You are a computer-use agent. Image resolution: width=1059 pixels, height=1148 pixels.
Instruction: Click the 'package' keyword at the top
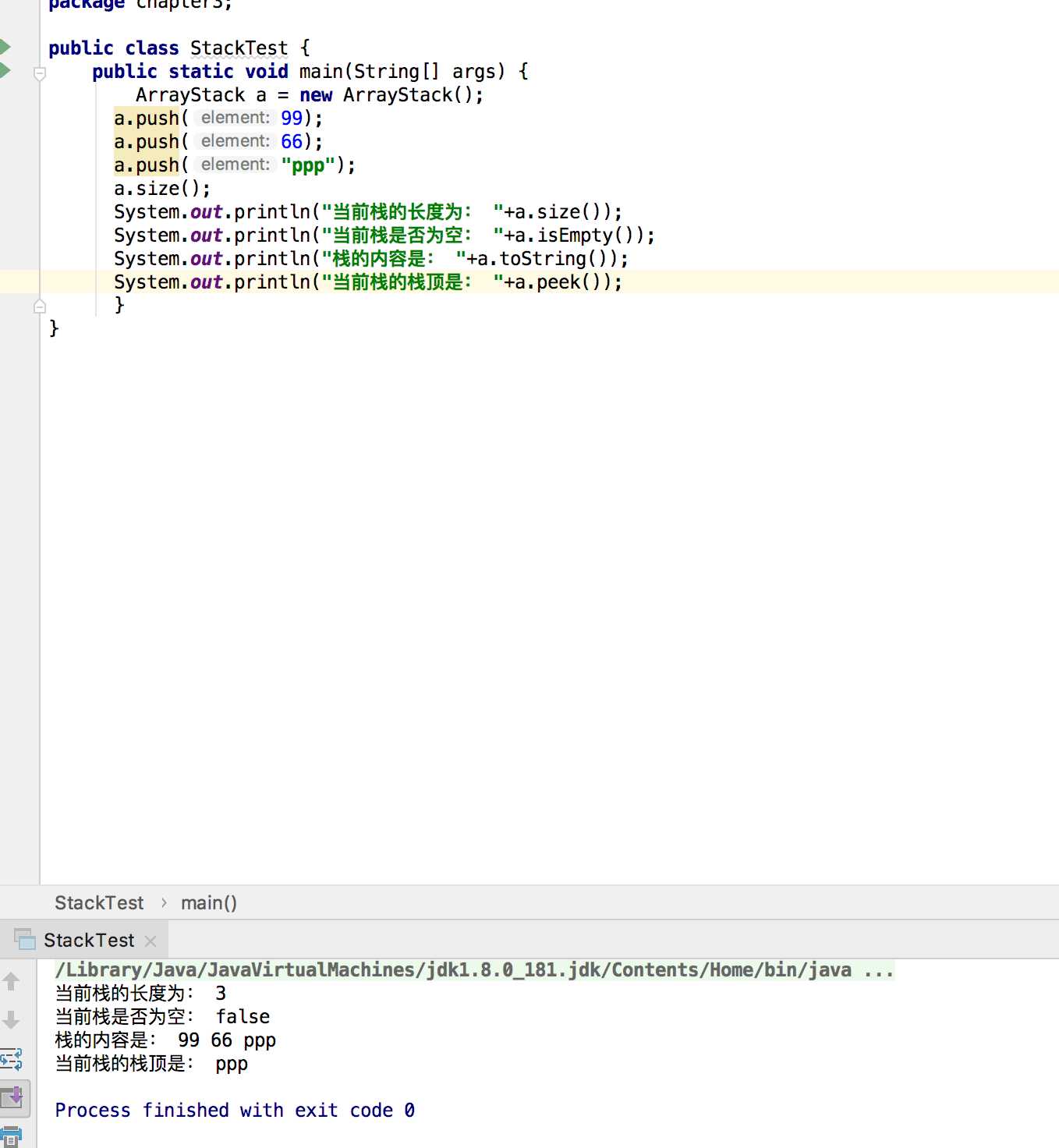[x=86, y=5]
